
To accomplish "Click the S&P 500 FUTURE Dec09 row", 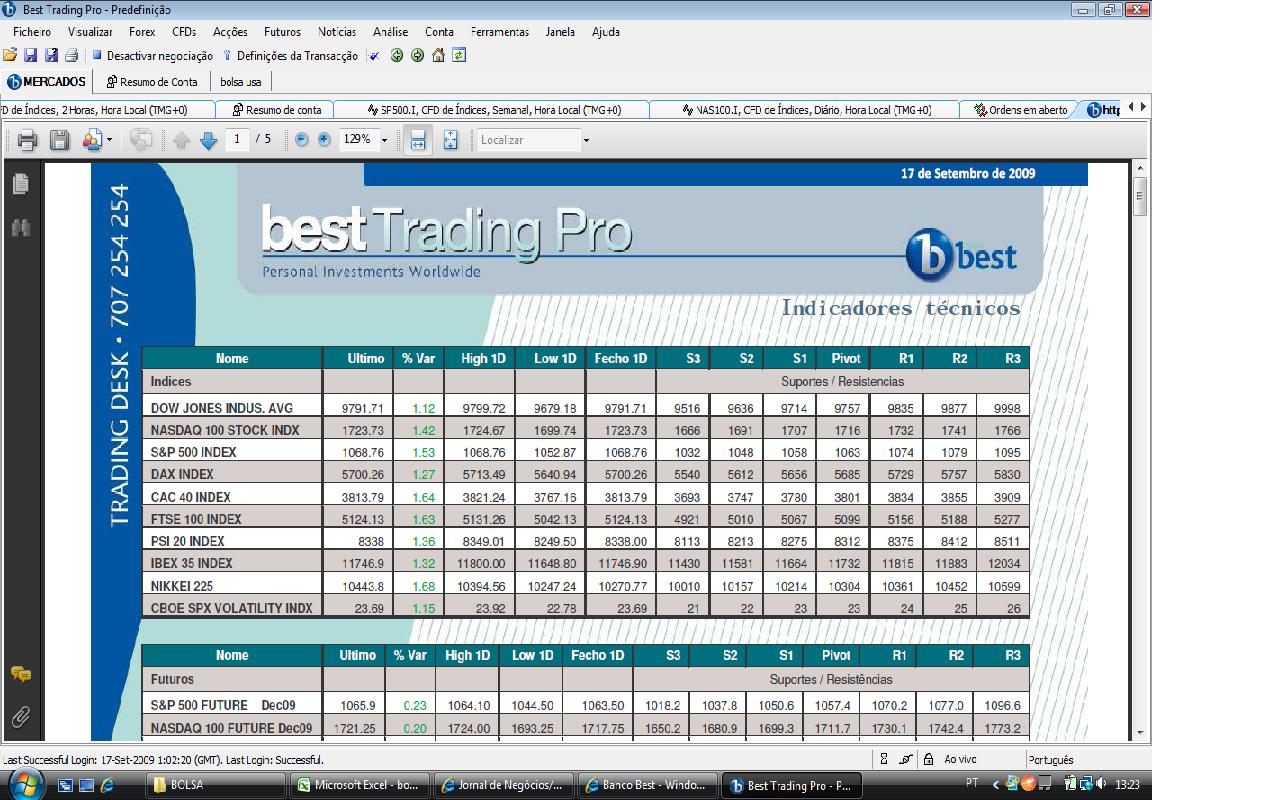I will click(x=585, y=705).
